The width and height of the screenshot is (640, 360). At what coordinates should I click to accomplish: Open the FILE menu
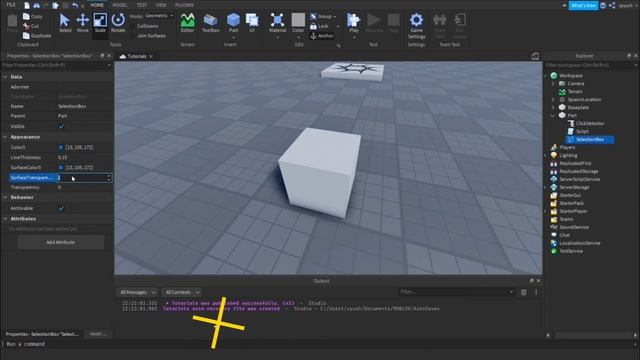pos(11,5)
